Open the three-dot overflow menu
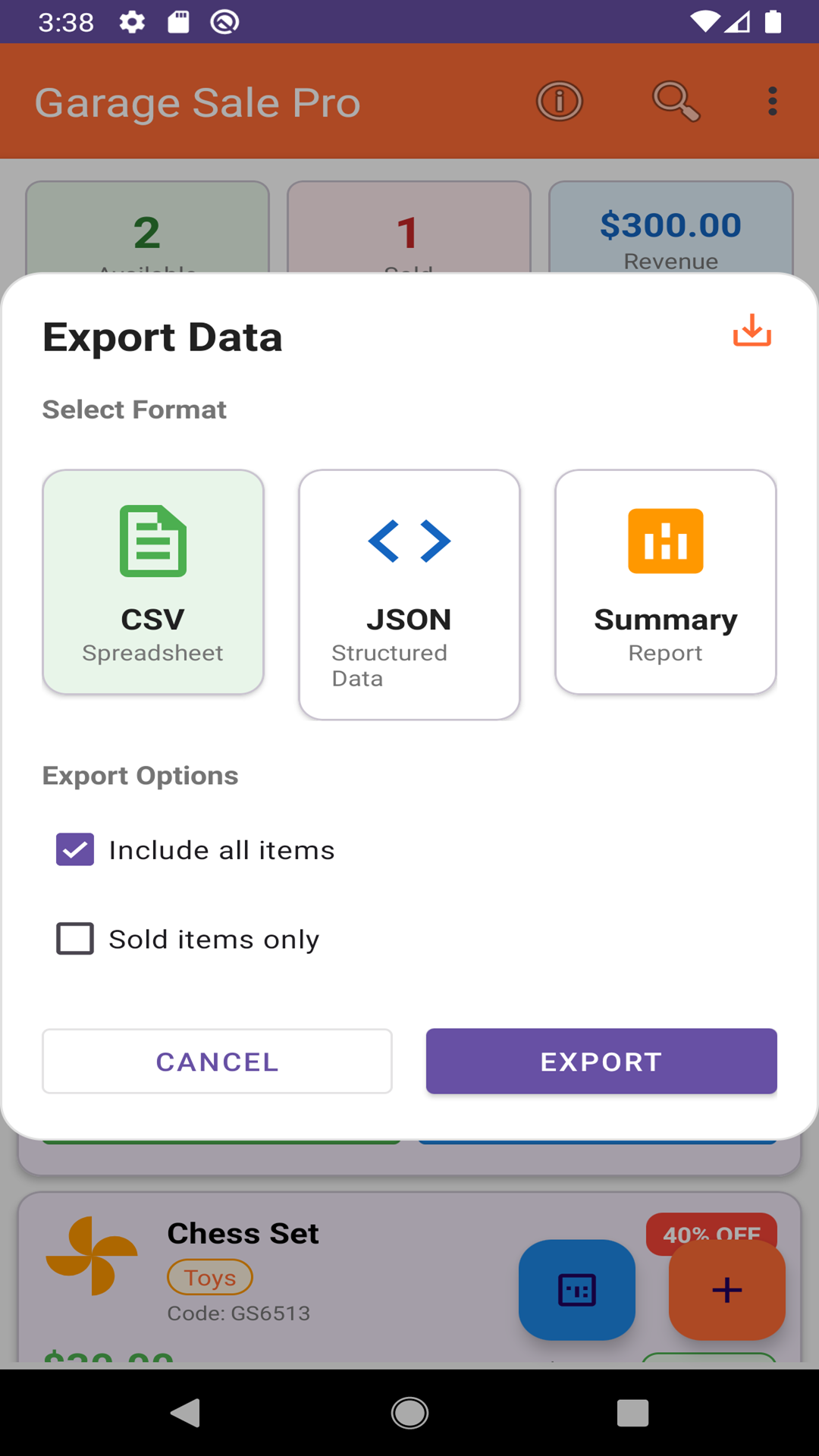 tap(772, 101)
